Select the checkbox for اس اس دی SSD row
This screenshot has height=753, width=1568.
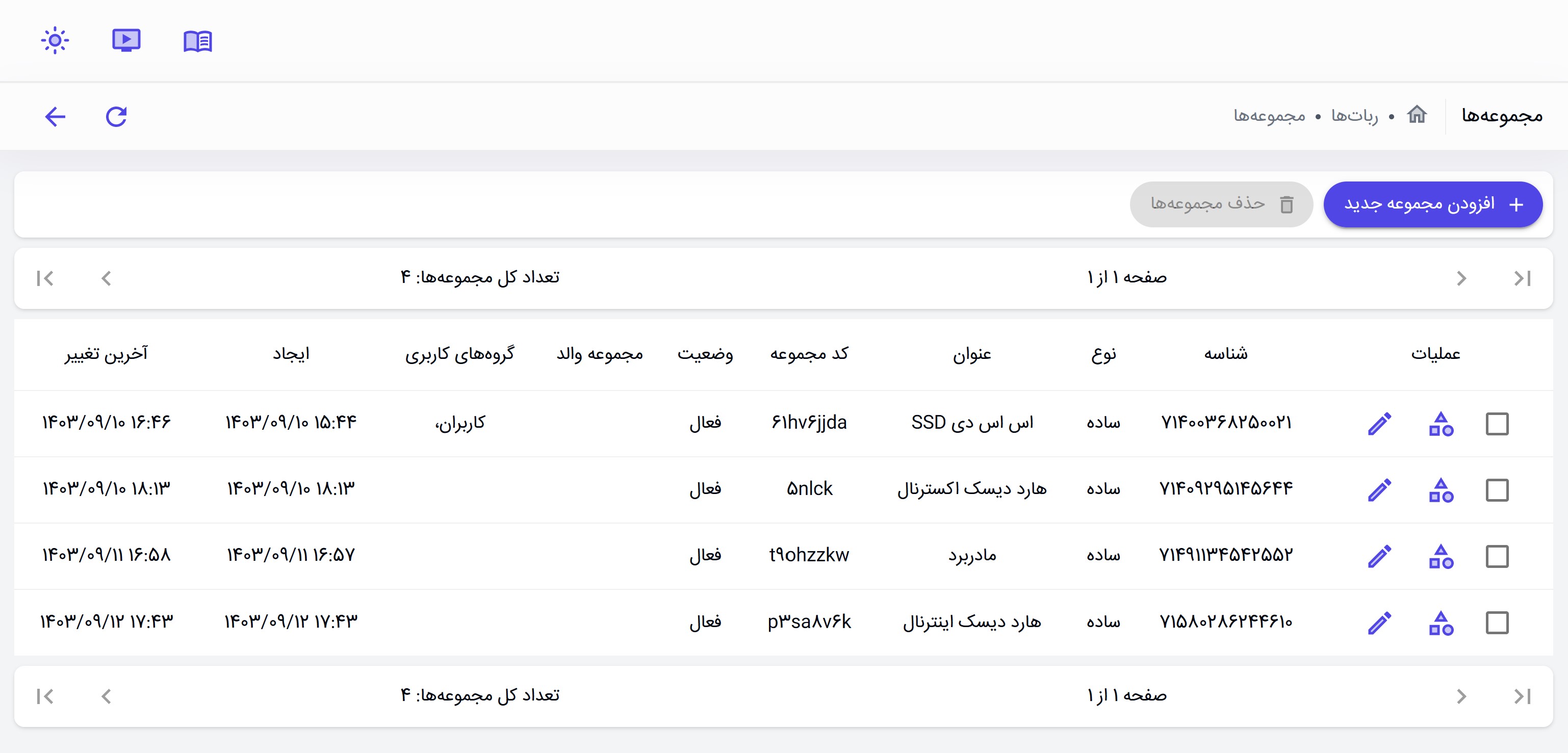pos(1497,424)
